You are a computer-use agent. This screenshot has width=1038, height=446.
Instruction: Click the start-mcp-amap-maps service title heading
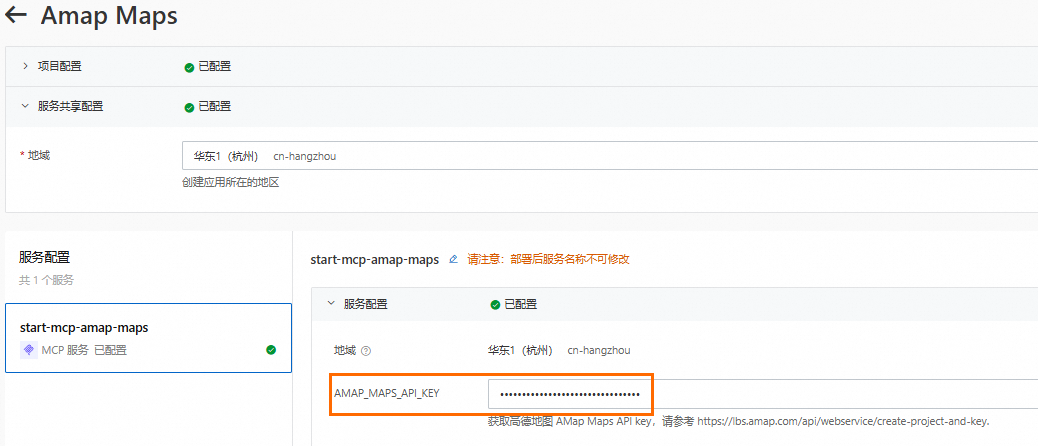(375, 259)
